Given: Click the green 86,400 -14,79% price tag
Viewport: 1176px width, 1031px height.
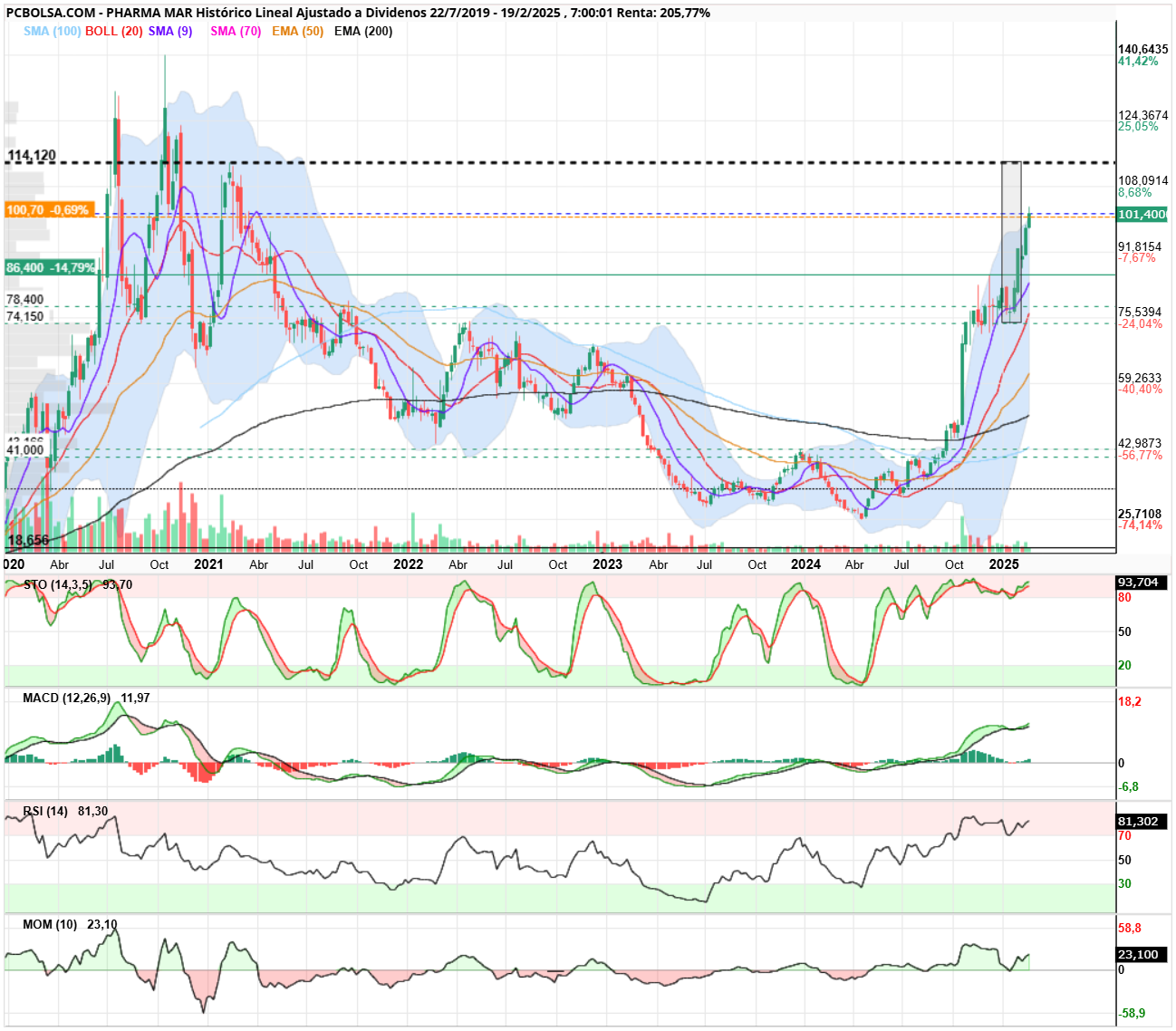Looking at the screenshot, I should (x=50, y=268).
